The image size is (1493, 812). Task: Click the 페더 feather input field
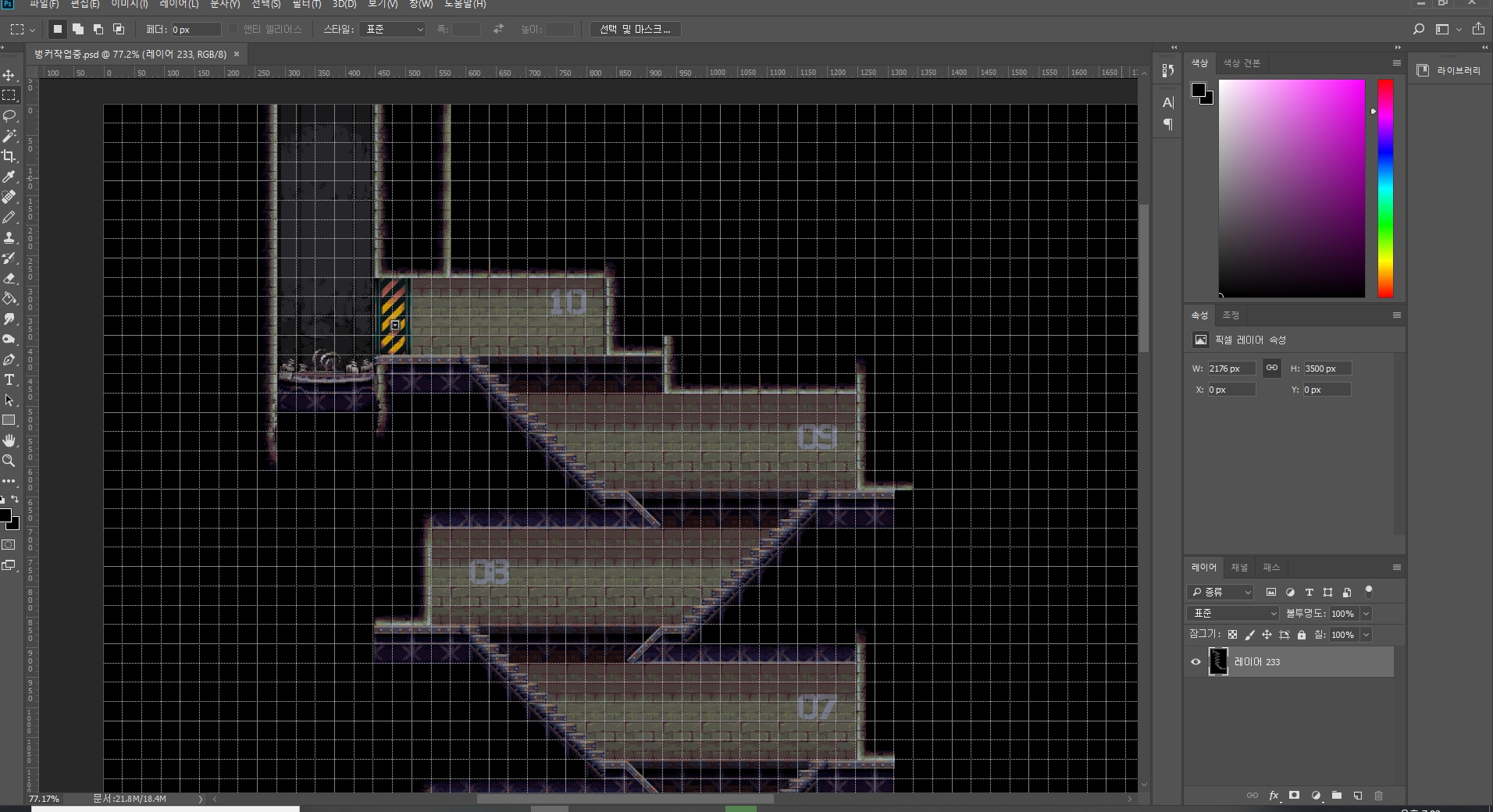click(195, 29)
